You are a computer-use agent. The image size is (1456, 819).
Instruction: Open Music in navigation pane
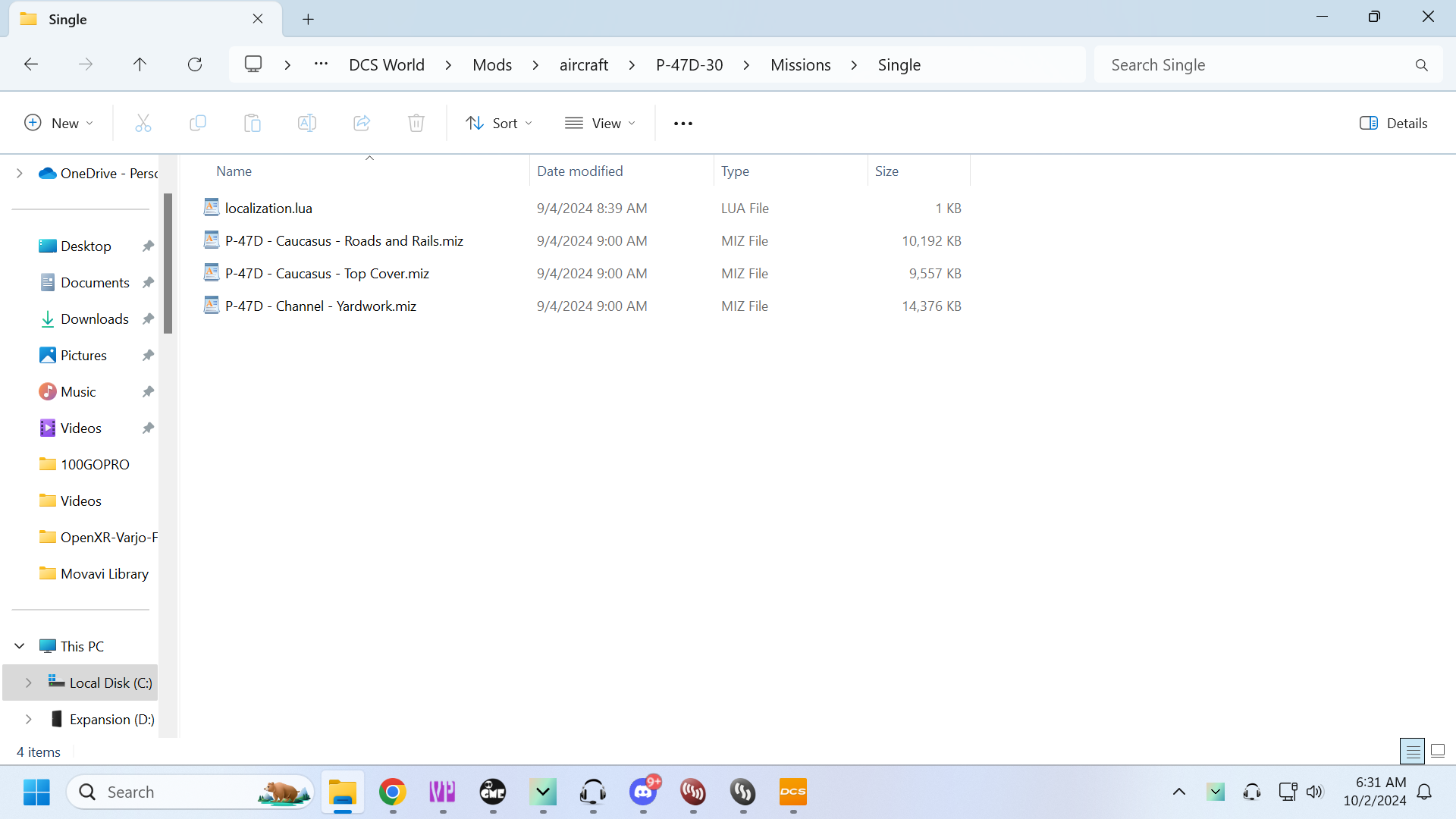(78, 392)
